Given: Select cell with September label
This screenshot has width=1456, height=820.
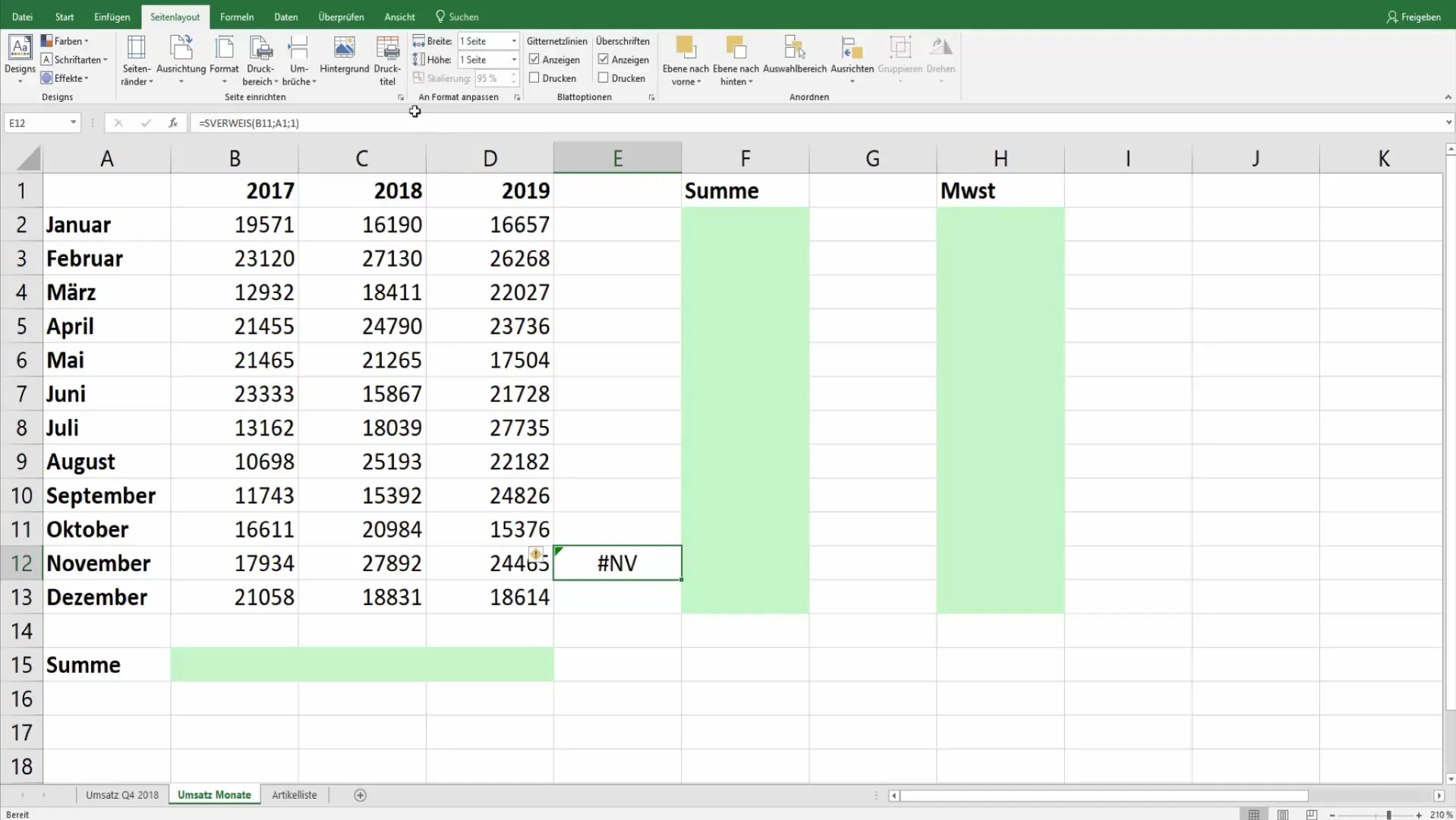Looking at the screenshot, I should point(106,495).
